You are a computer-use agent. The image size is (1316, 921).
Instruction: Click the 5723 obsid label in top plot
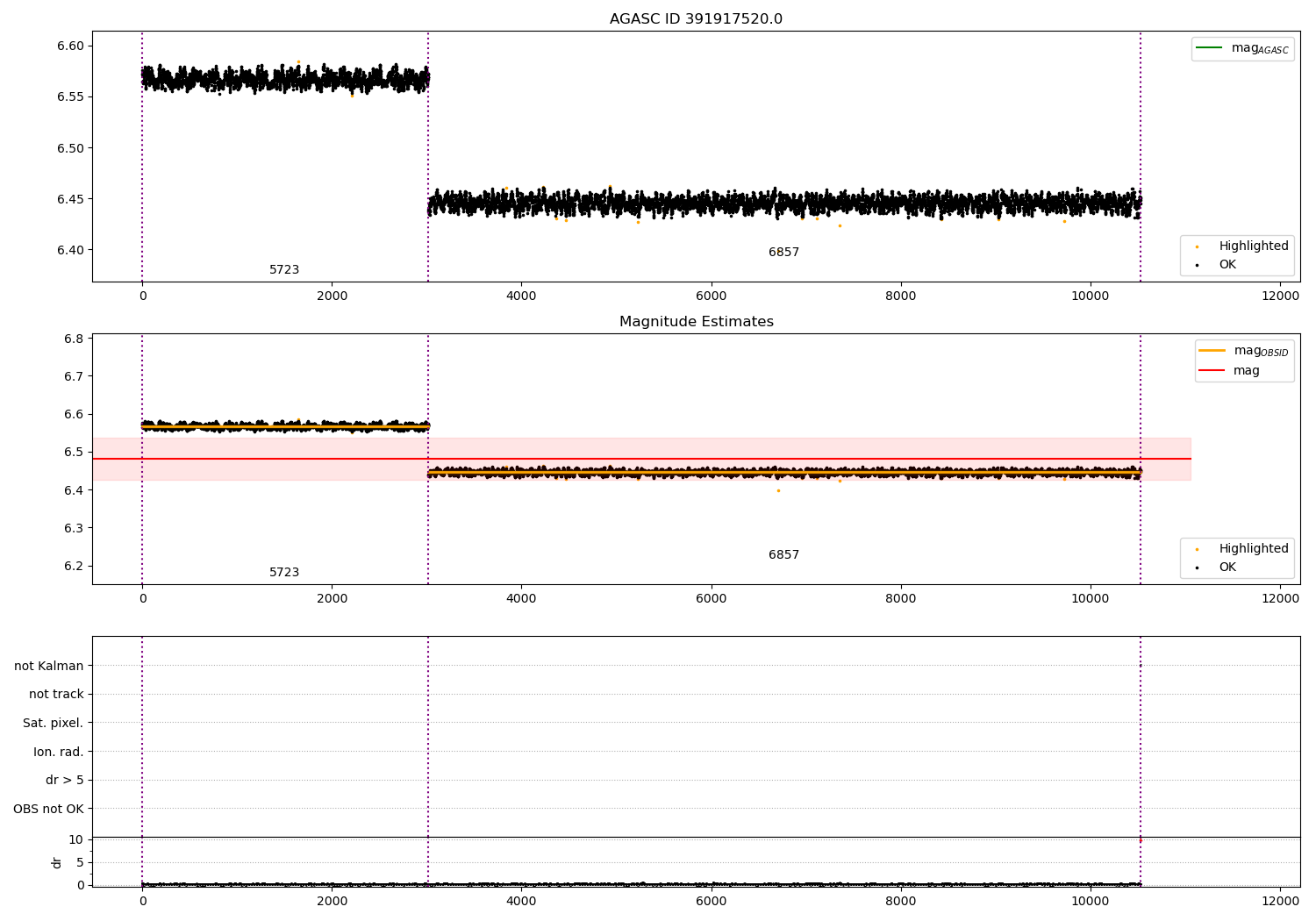(x=284, y=270)
